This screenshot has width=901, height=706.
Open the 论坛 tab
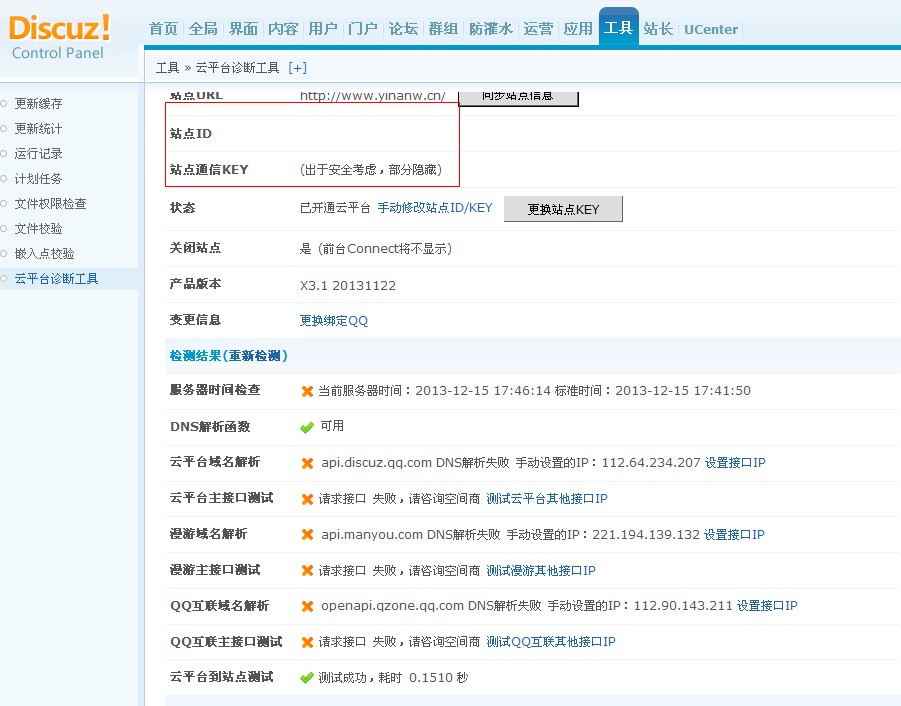(403, 29)
